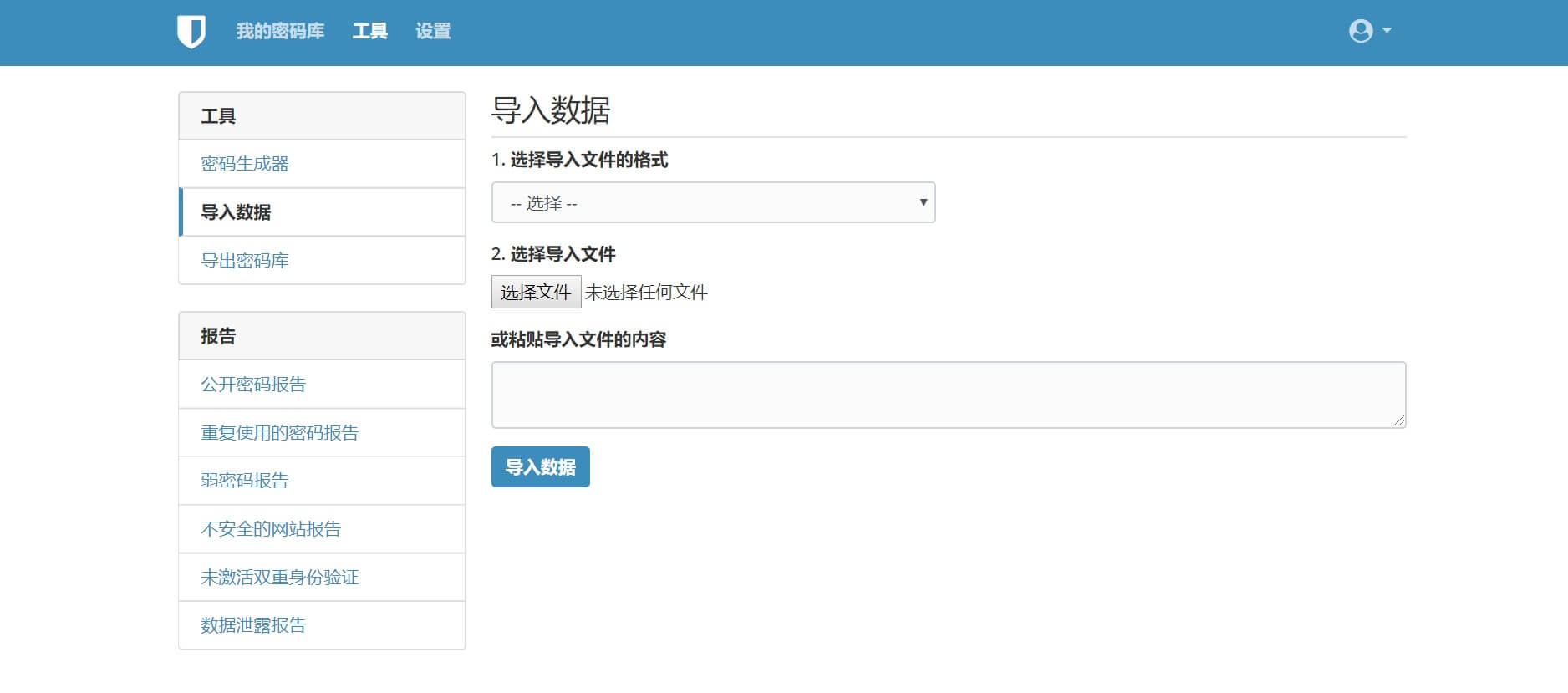Select 导入数据 in the sidebar

(237, 212)
